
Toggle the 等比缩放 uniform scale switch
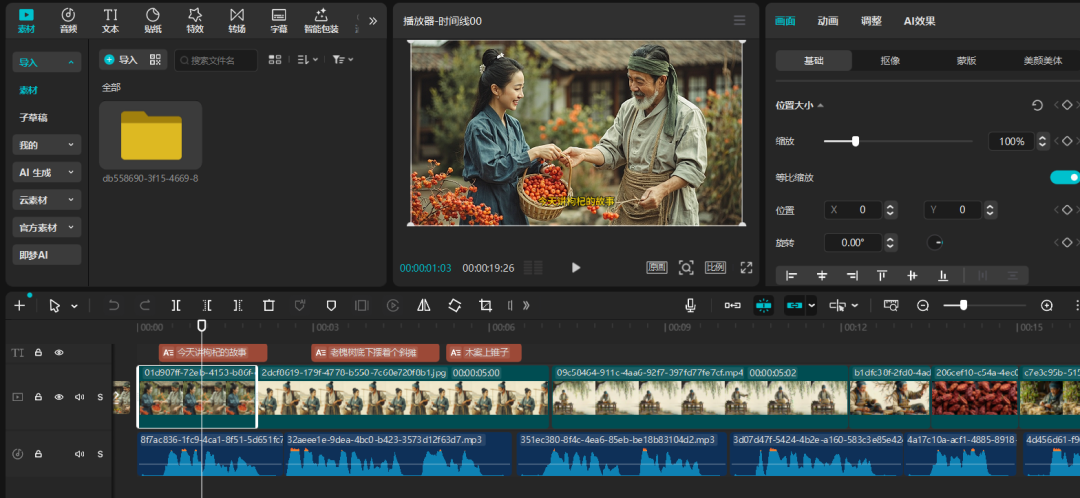click(1064, 177)
